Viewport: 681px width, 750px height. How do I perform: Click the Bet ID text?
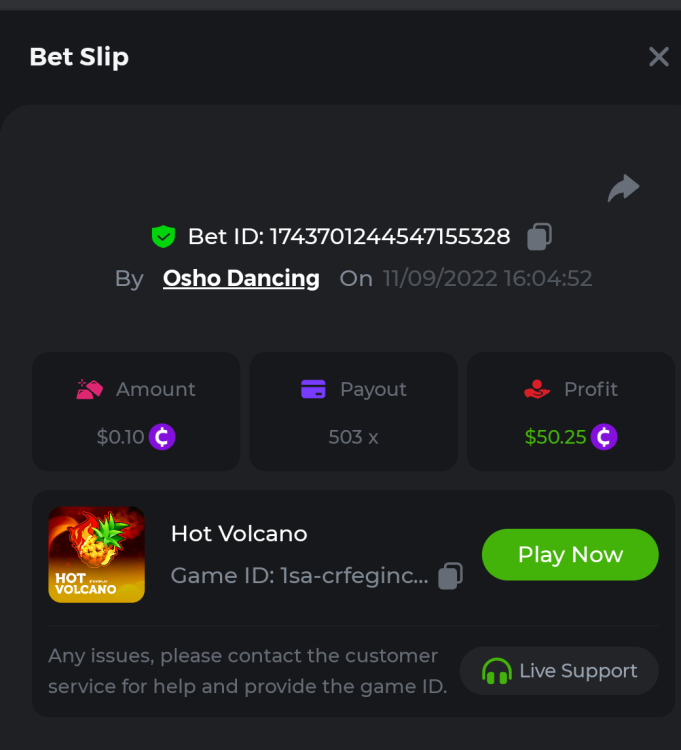pos(349,237)
